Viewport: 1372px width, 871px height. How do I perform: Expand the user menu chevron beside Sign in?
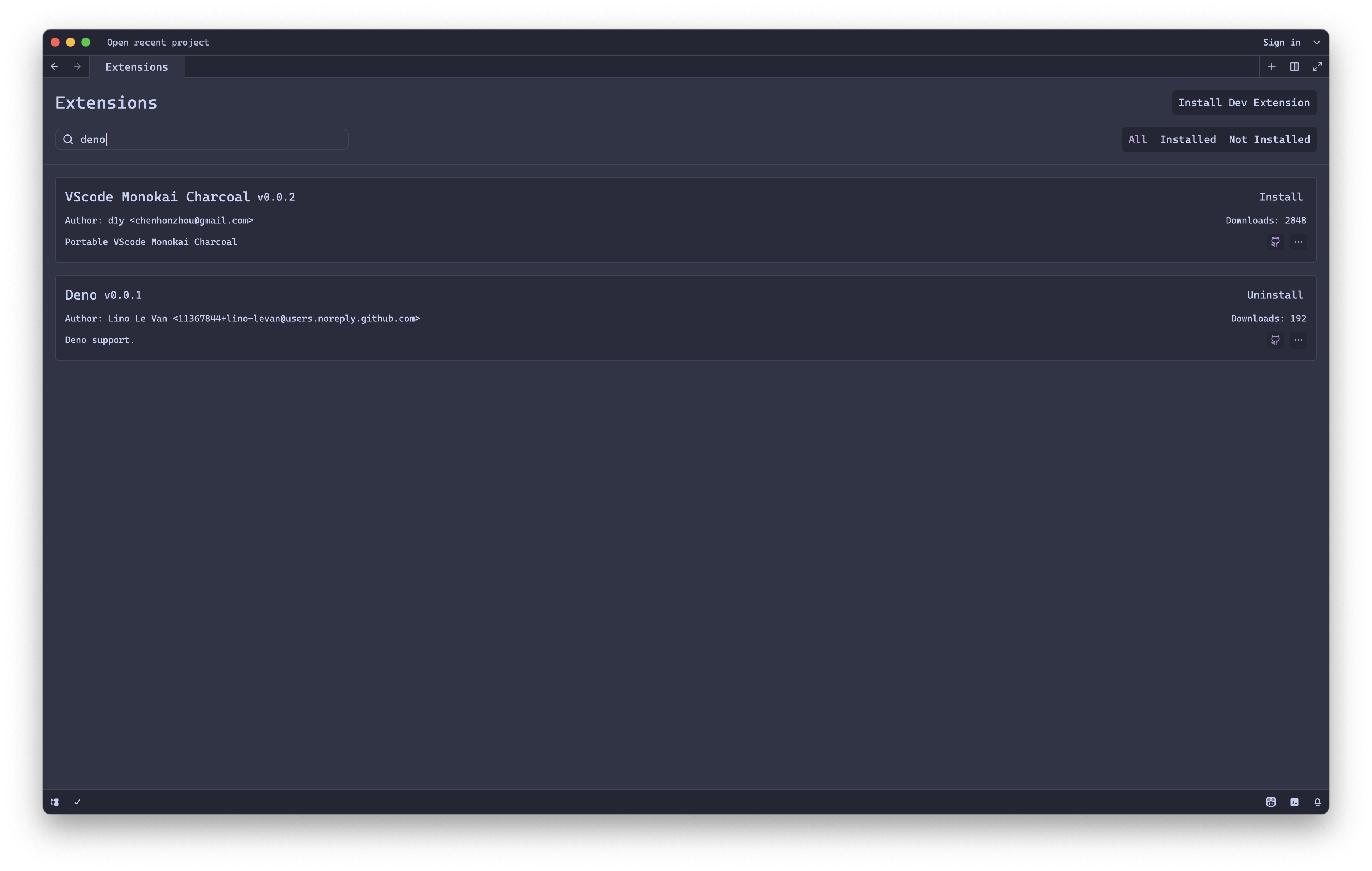[1317, 43]
